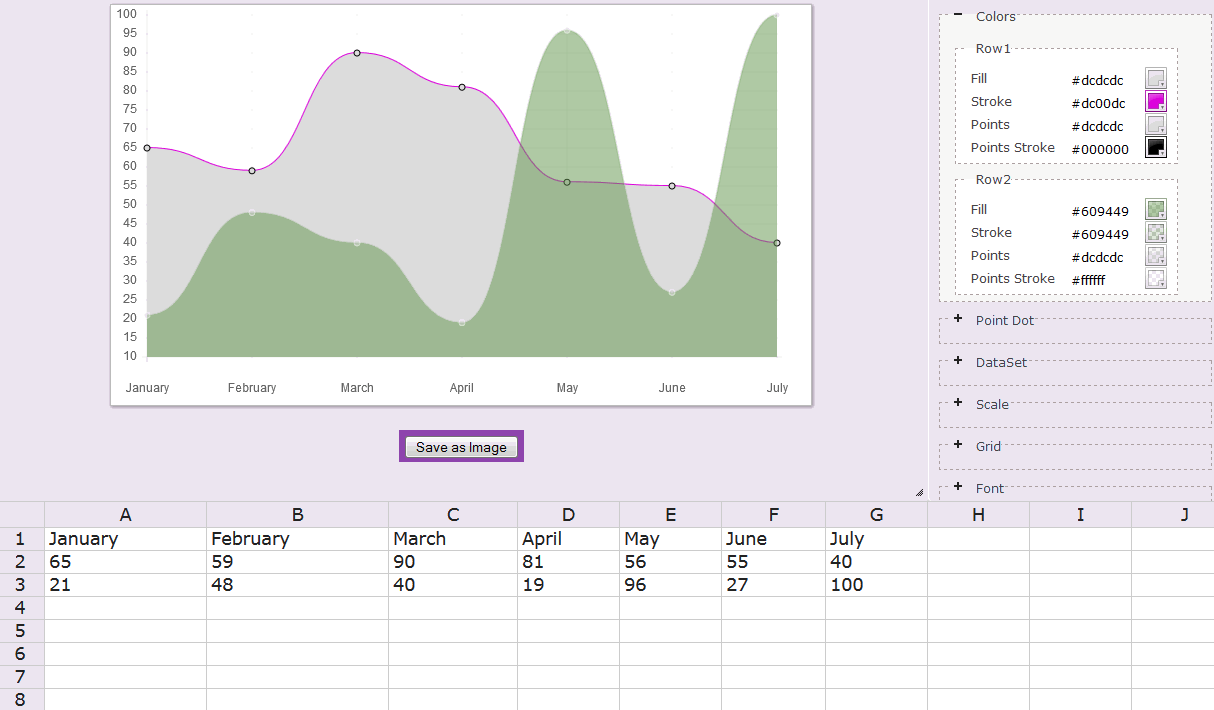
Task: Expand the Font section
Action: tap(958, 488)
